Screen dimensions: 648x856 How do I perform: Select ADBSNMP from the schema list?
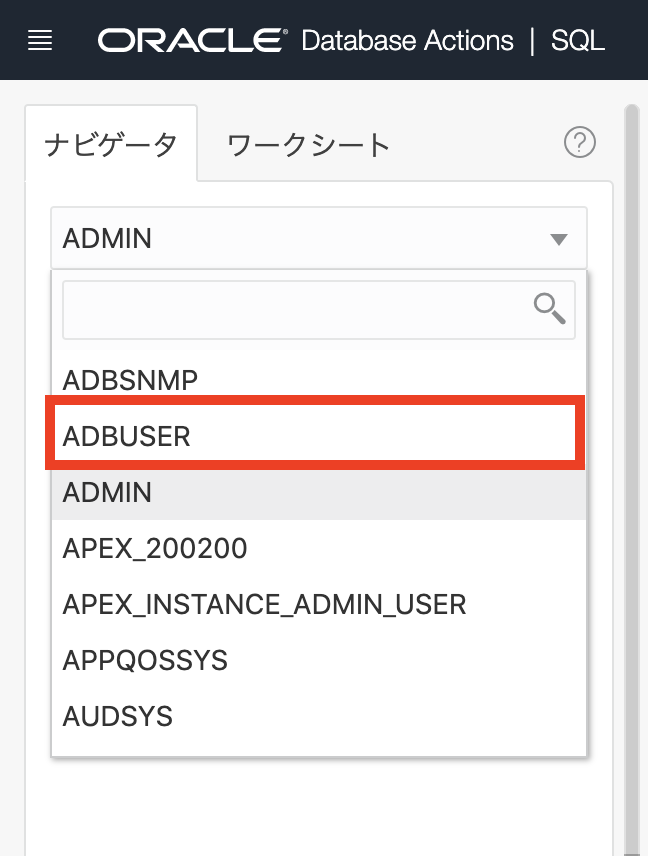tap(130, 380)
